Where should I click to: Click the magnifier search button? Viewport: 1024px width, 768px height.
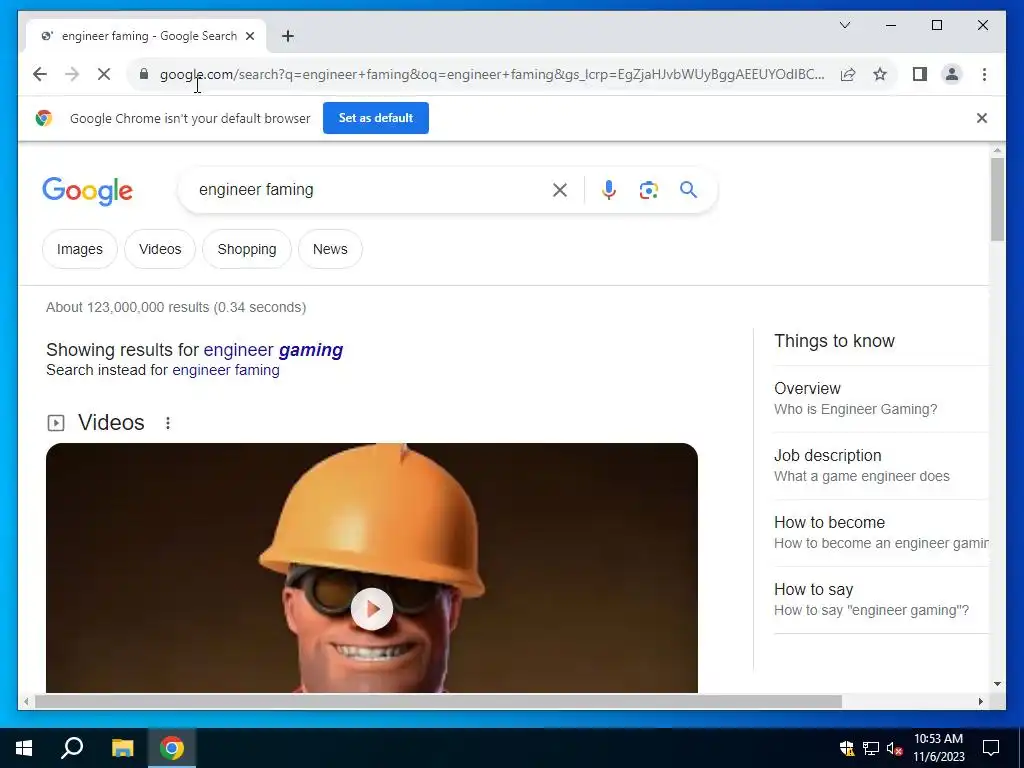pos(688,189)
